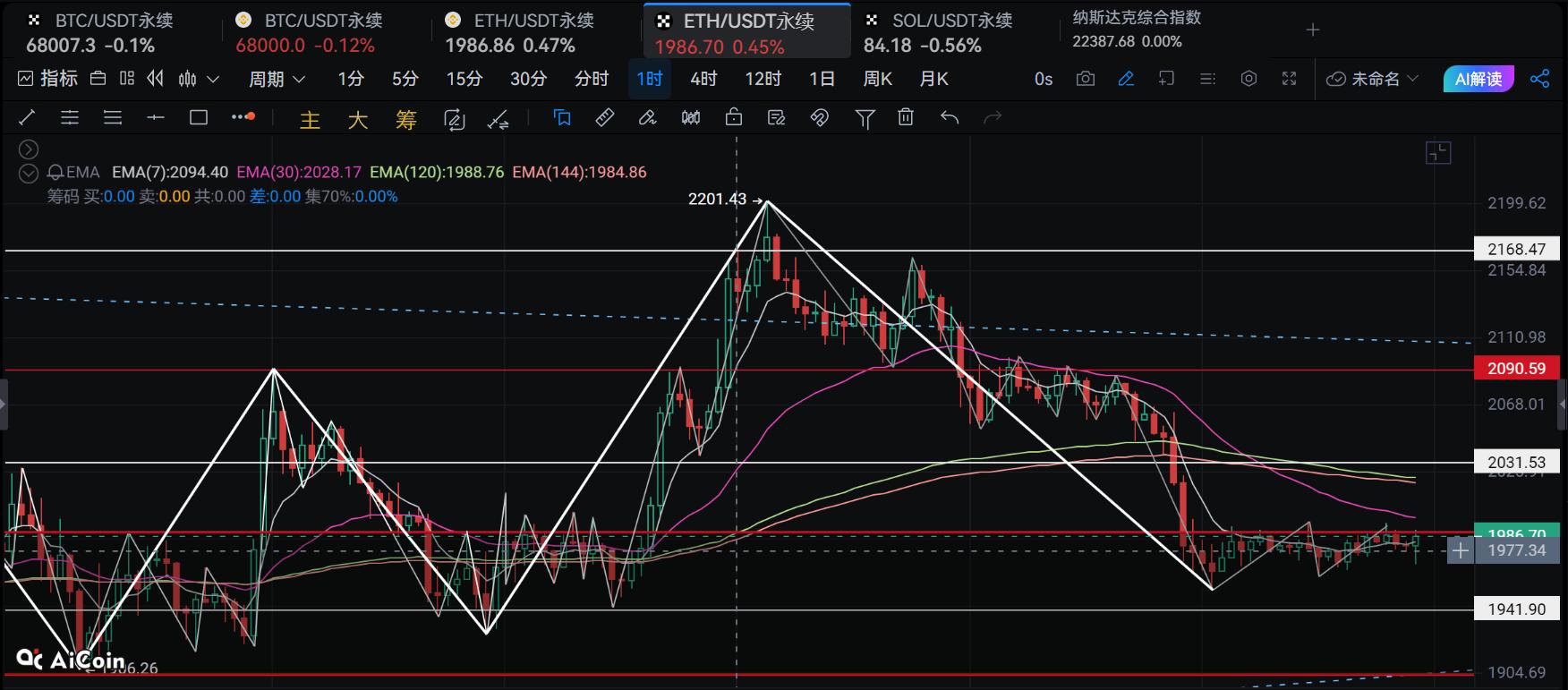Click the trash icon to delete drawings
Viewport: 1568px width, 690px height.
click(906, 117)
